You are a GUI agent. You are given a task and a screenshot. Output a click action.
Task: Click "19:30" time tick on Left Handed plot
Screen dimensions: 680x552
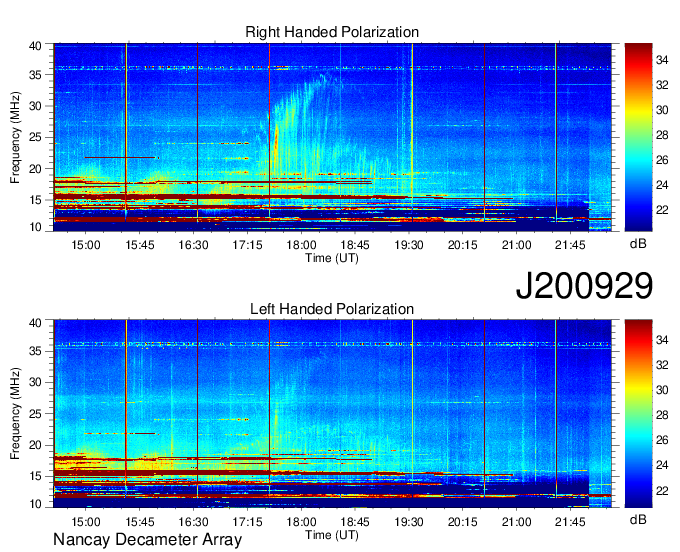coord(409,522)
